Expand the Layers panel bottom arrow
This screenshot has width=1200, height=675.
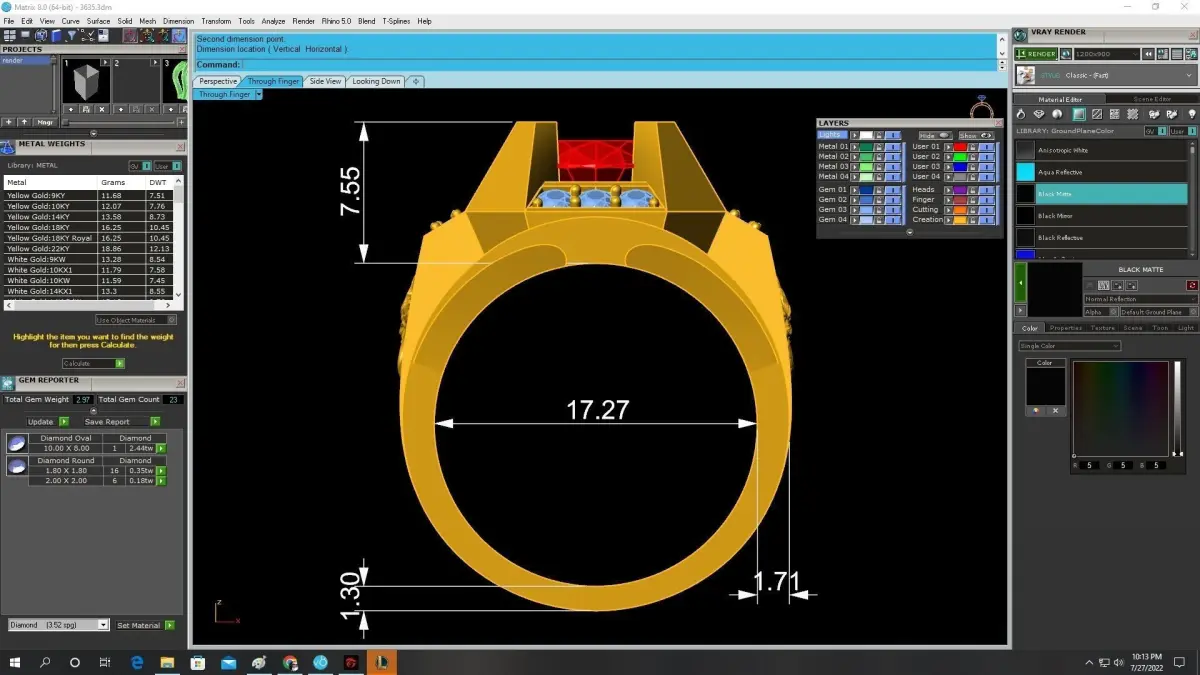tap(910, 232)
